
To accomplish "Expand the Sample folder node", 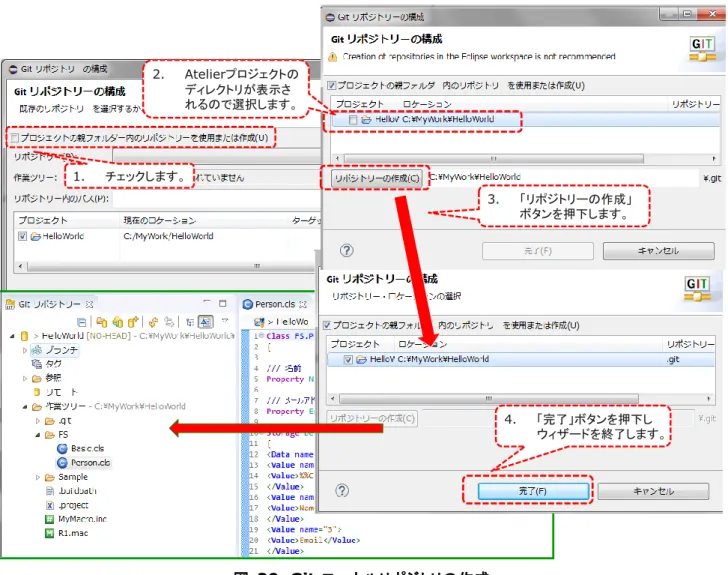I will [x=38, y=477].
